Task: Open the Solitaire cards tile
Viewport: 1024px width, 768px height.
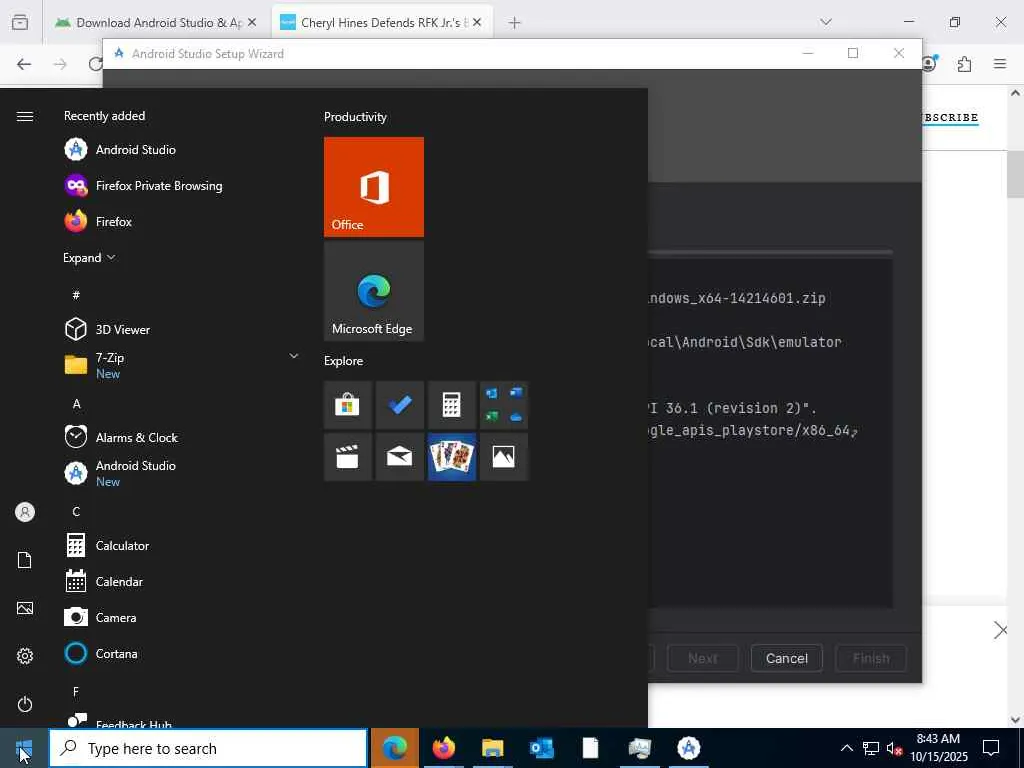Action: [x=451, y=456]
